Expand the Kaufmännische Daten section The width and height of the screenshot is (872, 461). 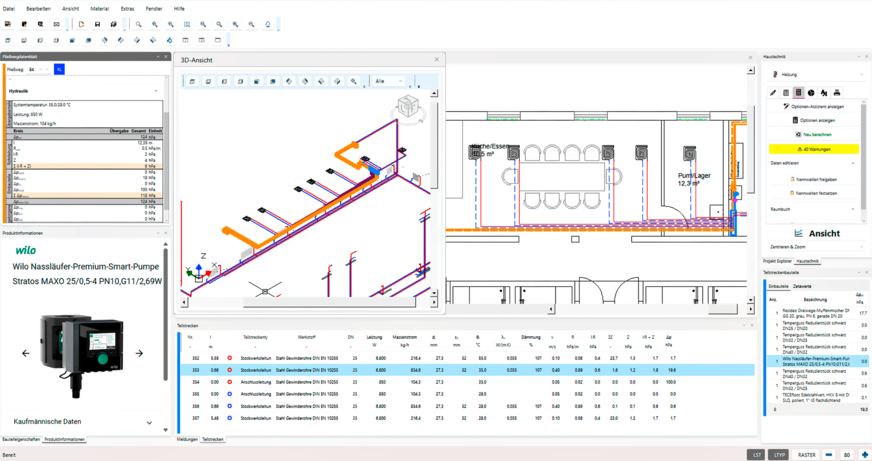click(149, 423)
